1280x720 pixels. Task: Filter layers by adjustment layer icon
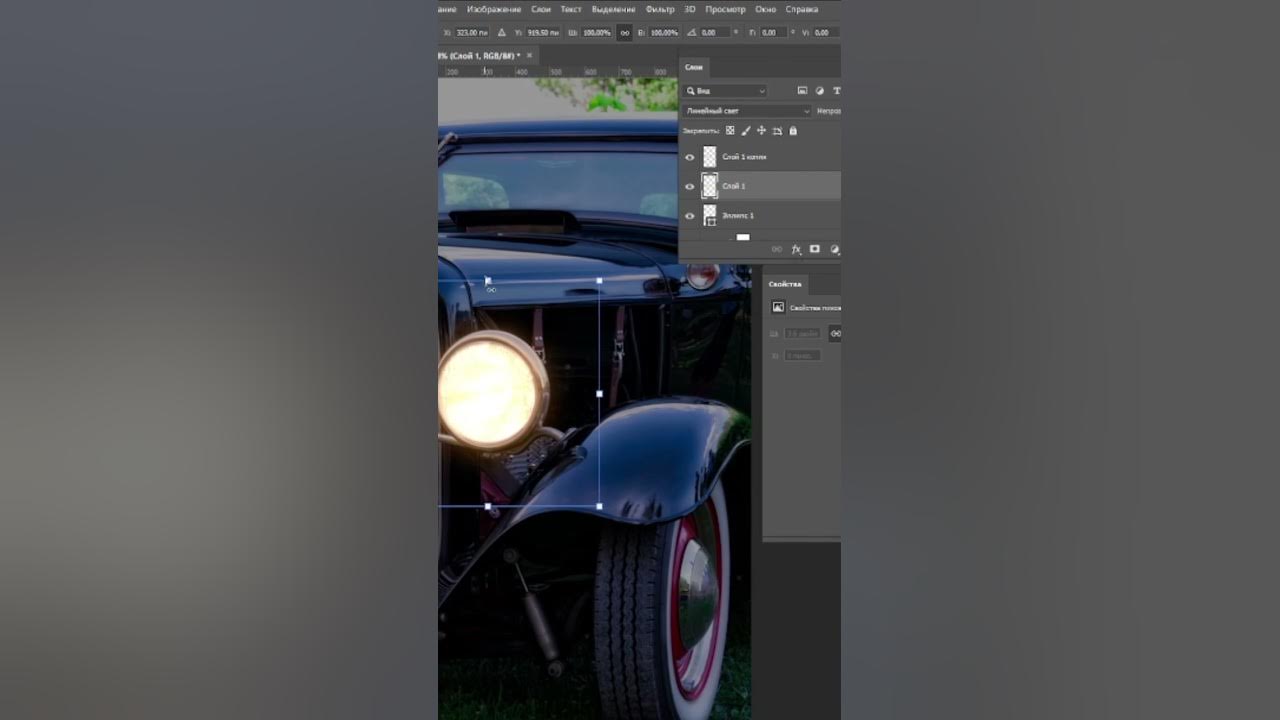tap(820, 91)
